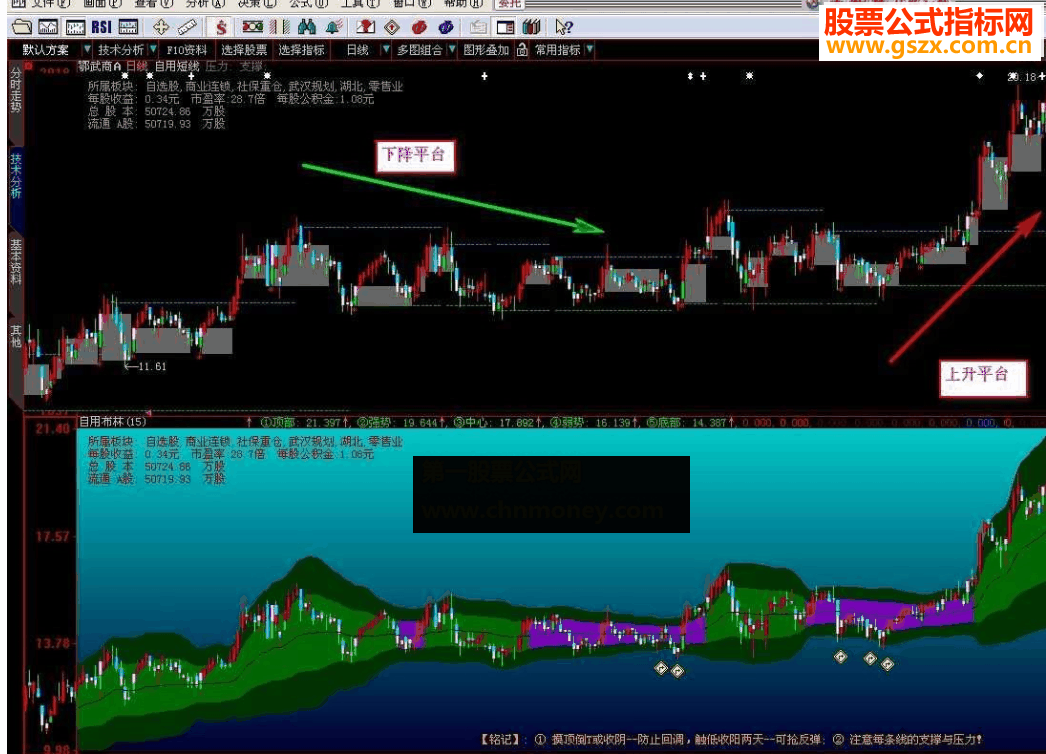1046x754 pixels.
Task: Expand the 常用指标 dropdown arrow
Action: (x=590, y=50)
